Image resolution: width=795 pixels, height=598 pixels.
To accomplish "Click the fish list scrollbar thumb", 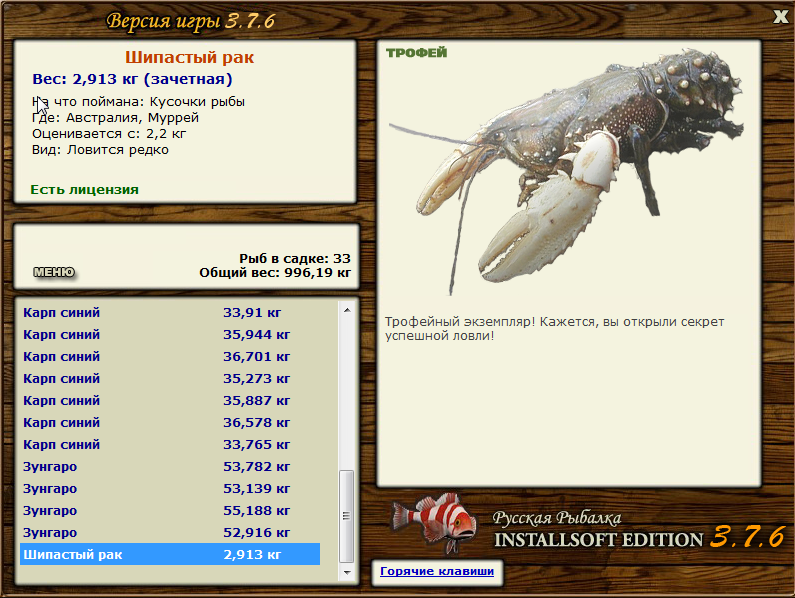I will pyautogui.click(x=347, y=516).
